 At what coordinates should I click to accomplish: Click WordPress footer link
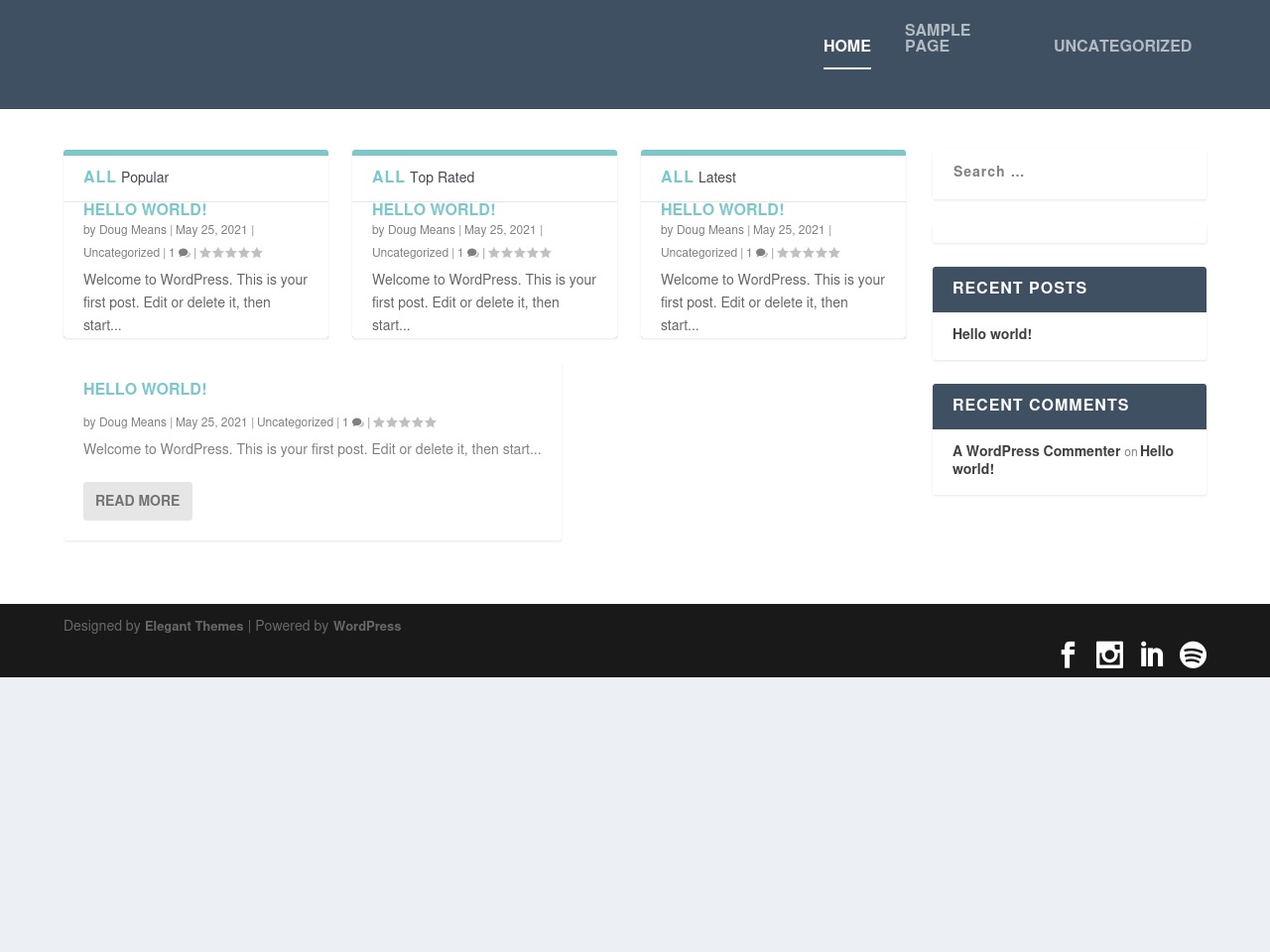(367, 626)
